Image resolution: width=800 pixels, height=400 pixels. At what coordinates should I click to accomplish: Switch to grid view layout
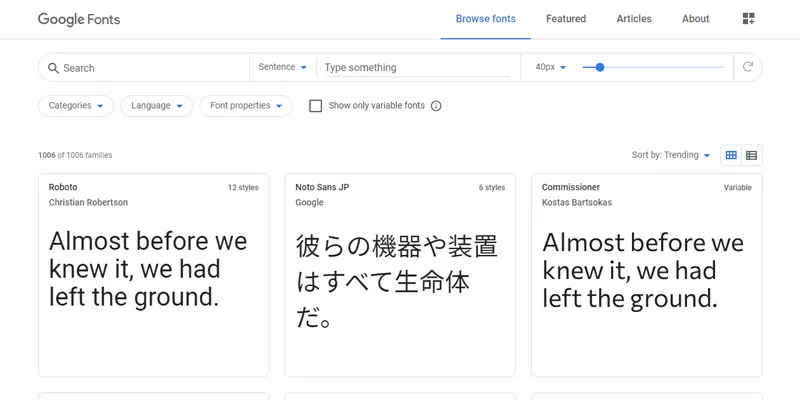(731, 155)
